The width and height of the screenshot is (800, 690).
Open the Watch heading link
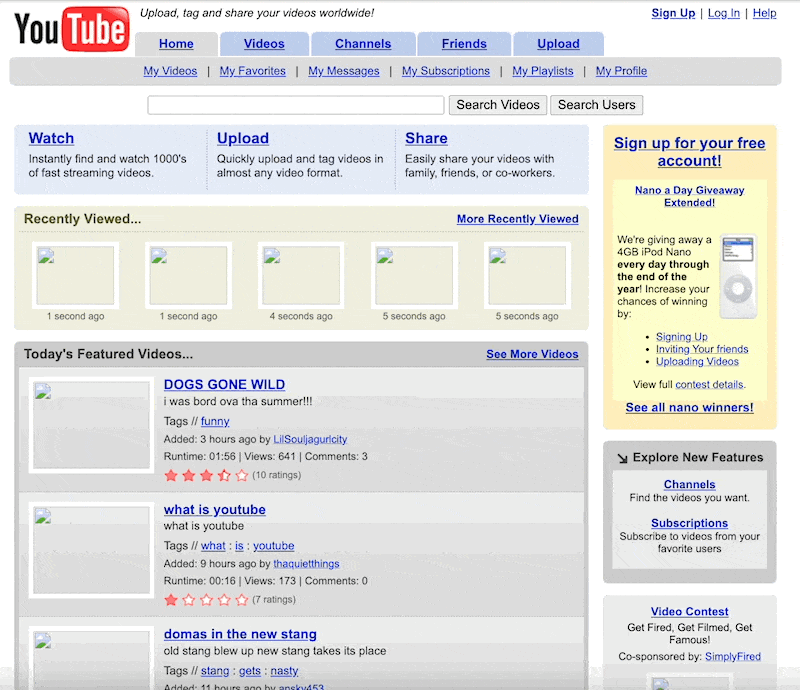[51, 138]
